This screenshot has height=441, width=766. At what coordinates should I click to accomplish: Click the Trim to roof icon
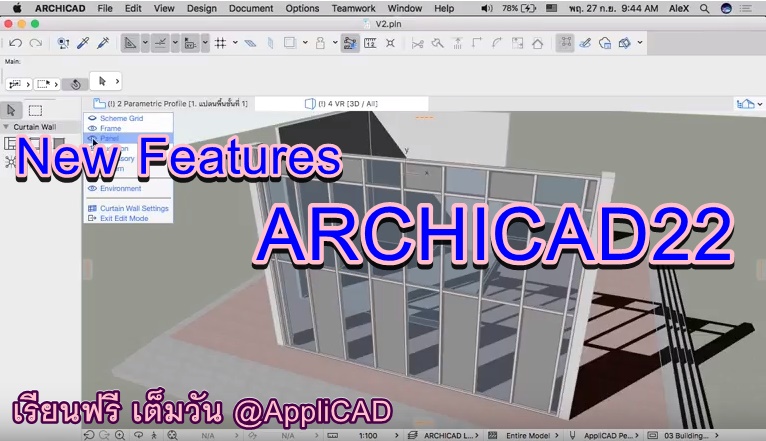[457, 43]
